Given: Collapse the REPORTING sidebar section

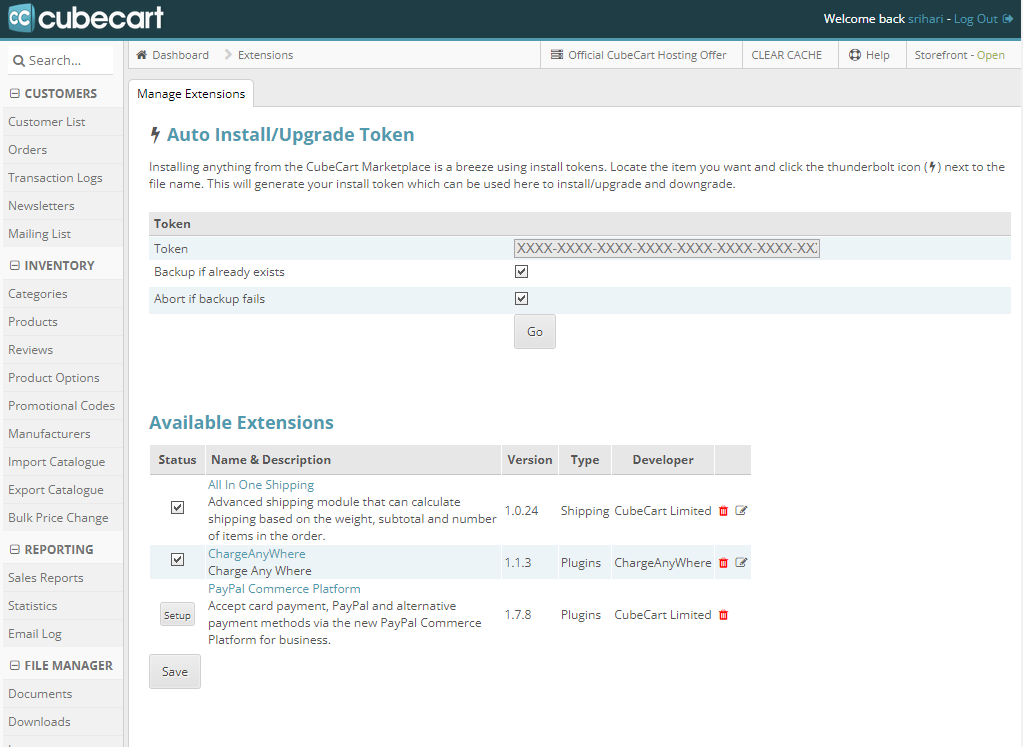Looking at the screenshot, I should point(14,549).
